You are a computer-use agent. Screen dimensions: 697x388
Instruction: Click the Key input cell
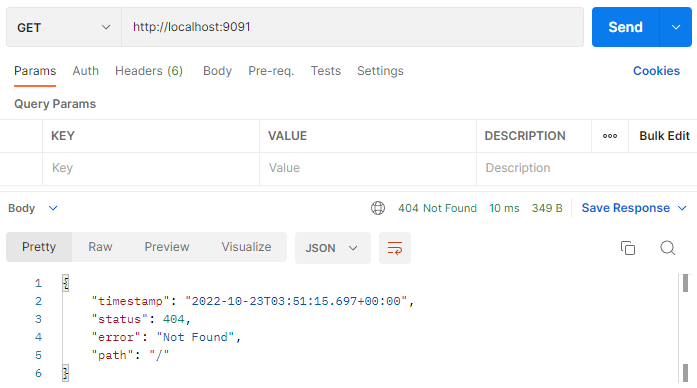pyautogui.click(x=151, y=168)
